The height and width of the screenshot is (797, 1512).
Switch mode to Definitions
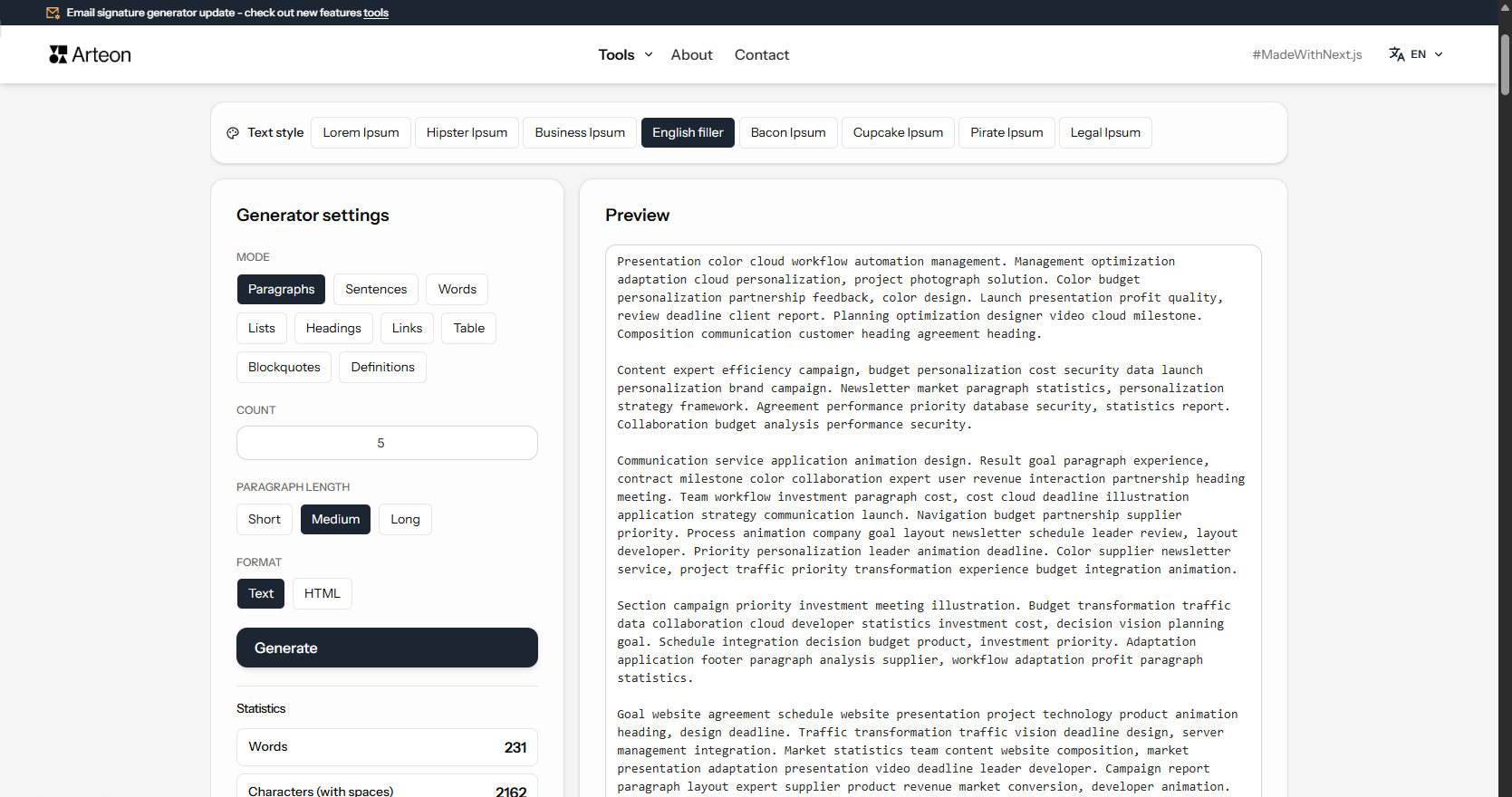[383, 367]
